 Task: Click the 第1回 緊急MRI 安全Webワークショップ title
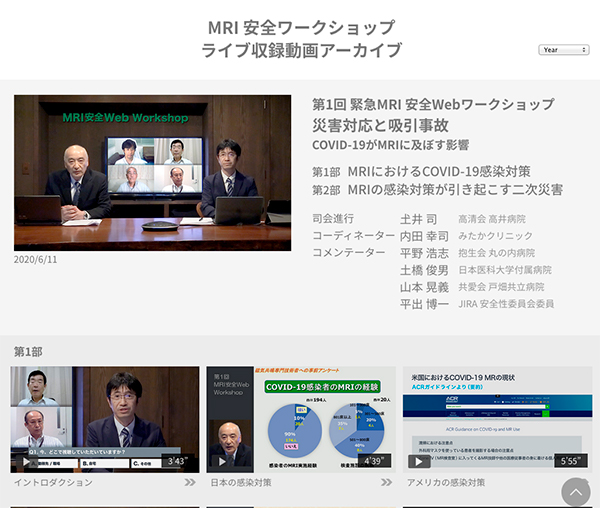(433, 104)
